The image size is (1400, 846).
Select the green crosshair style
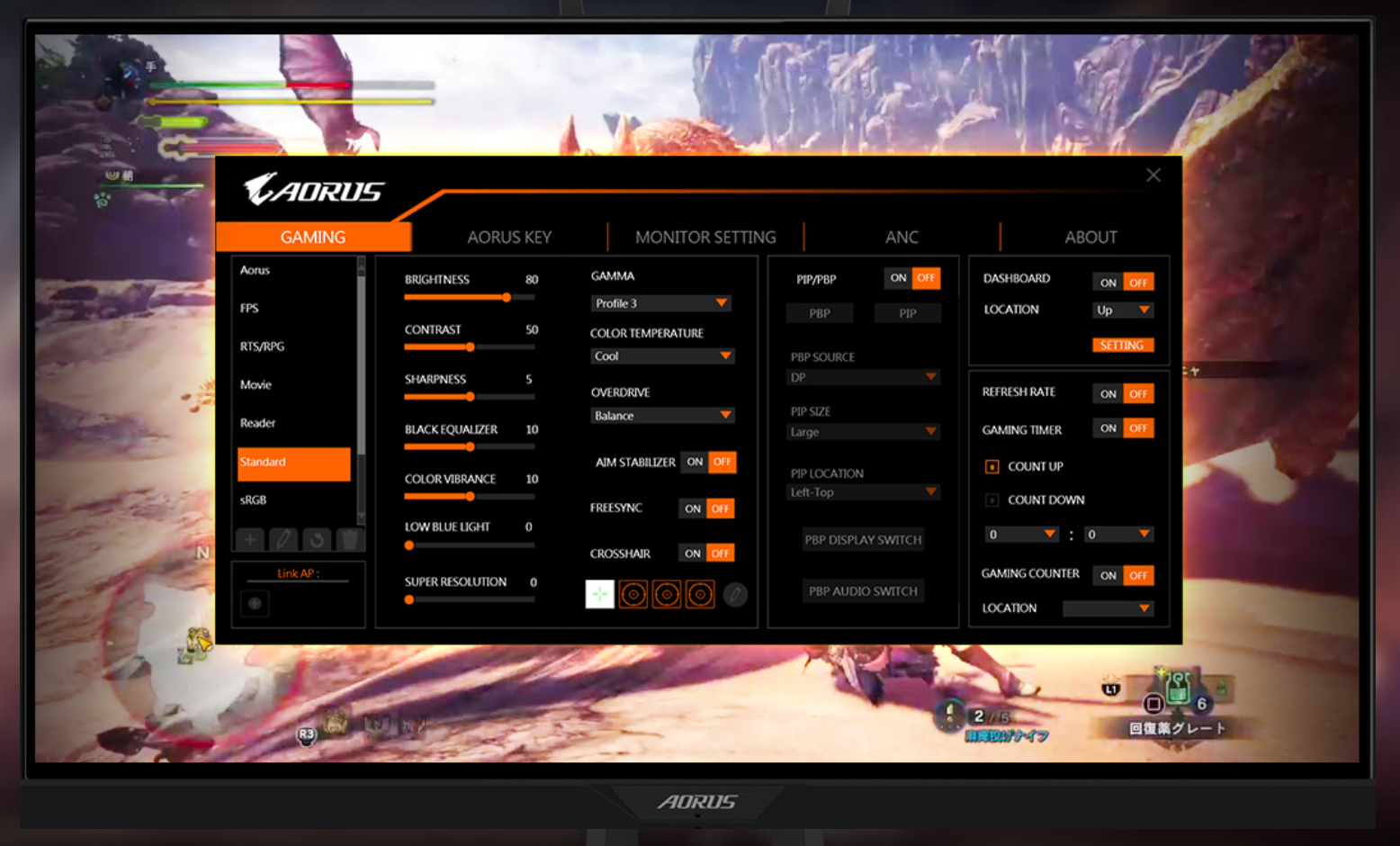tap(599, 594)
